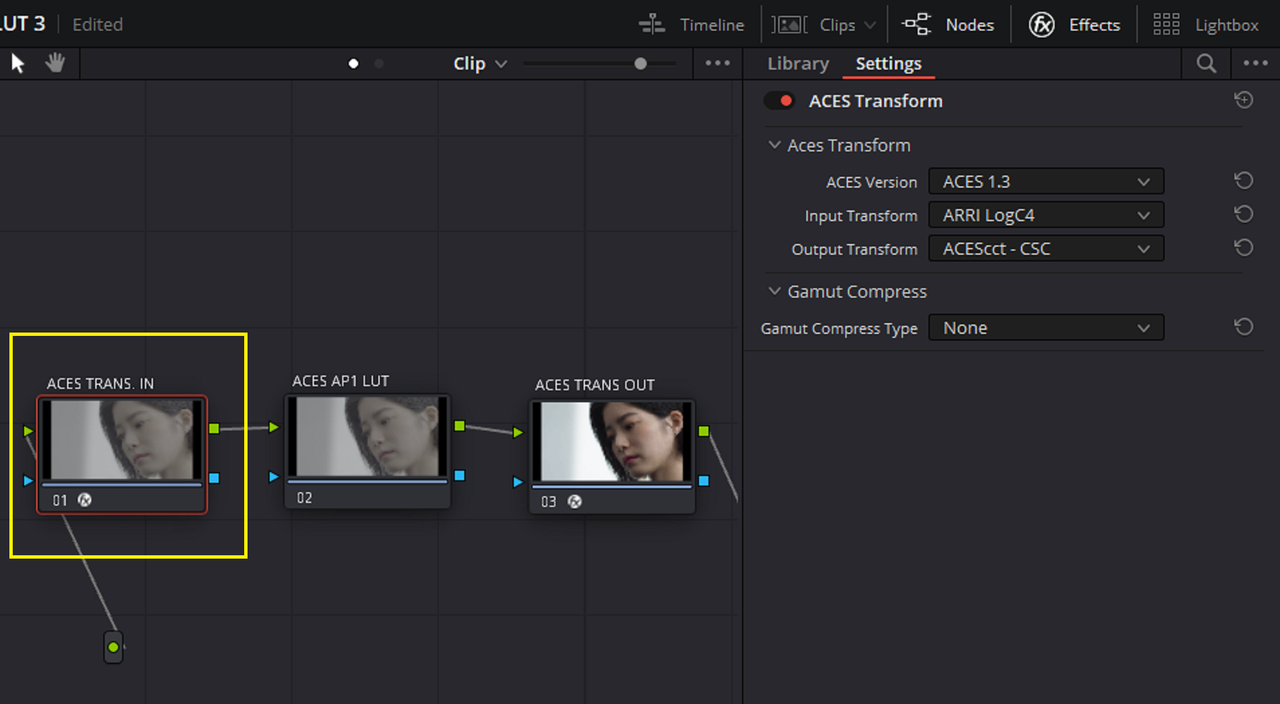Open the Lightbox view
Screen dimensions: 1280x704
(x=1205, y=25)
